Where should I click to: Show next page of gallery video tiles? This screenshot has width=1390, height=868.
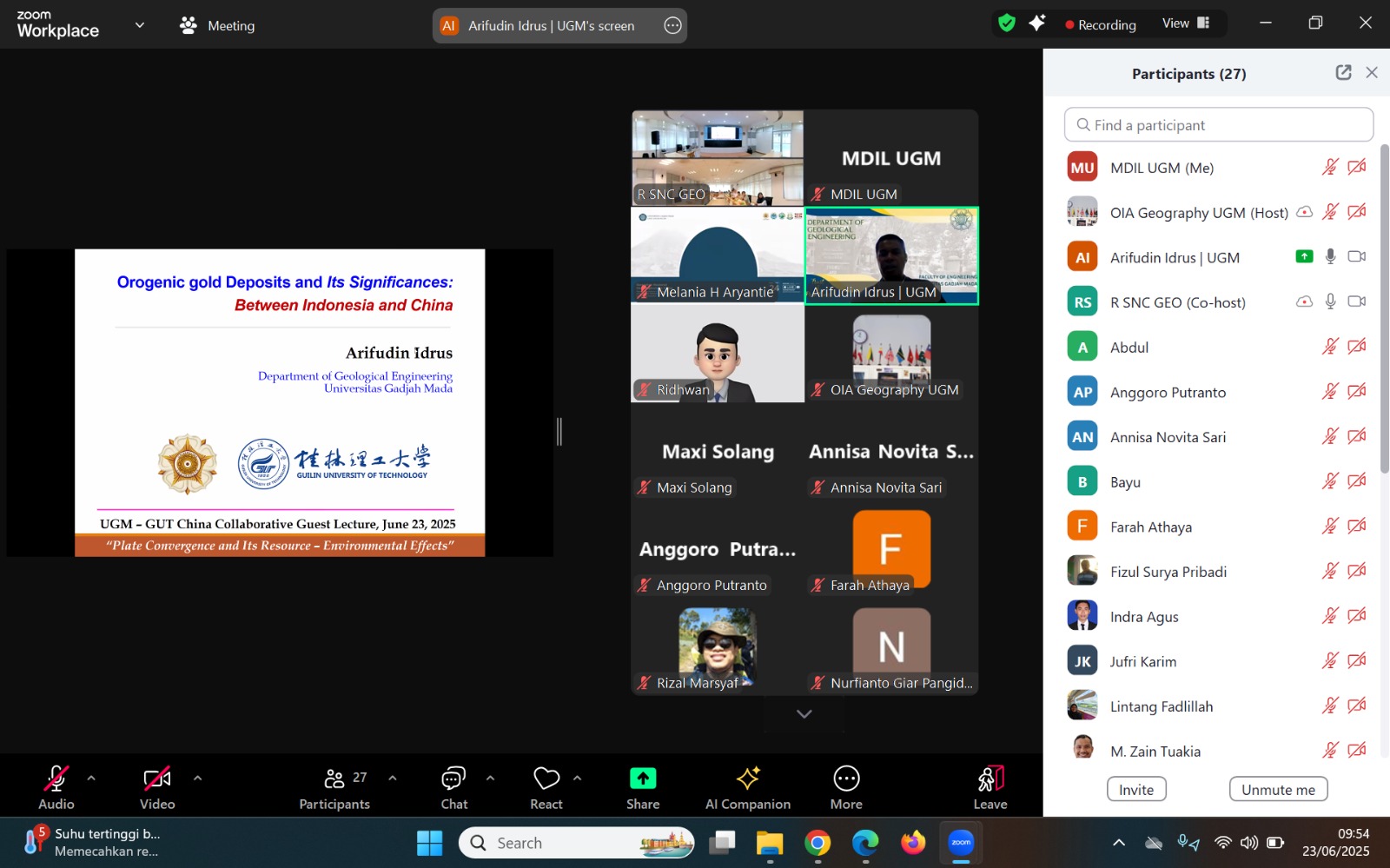(x=804, y=713)
